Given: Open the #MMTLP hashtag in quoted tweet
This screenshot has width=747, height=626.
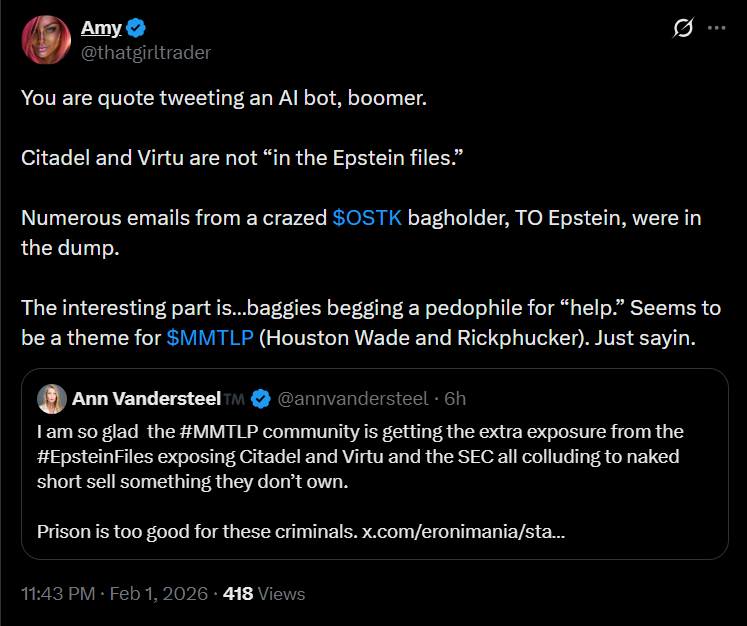Looking at the screenshot, I should 219,432.
